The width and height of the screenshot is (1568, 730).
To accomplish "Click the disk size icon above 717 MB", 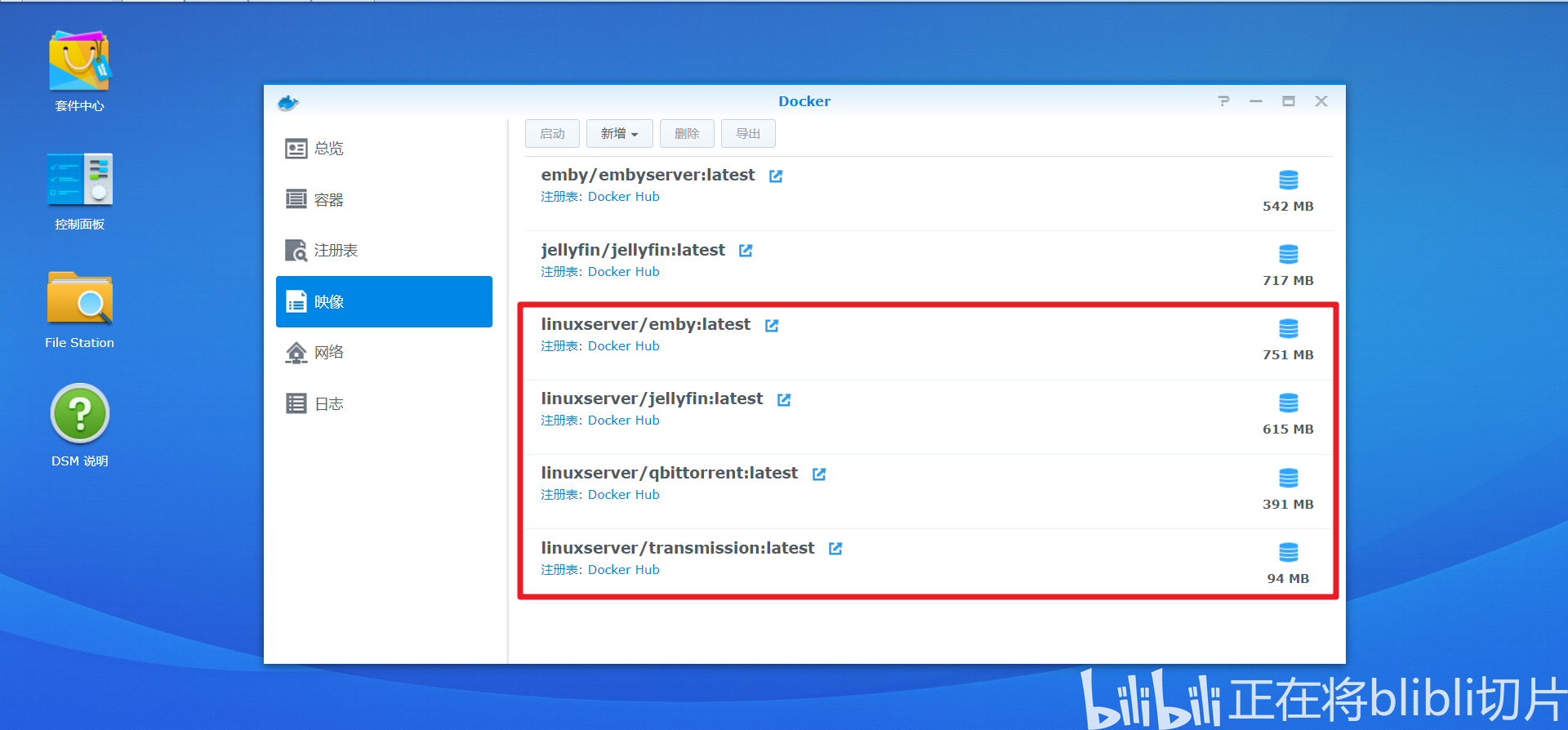I will click(x=1289, y=254).
